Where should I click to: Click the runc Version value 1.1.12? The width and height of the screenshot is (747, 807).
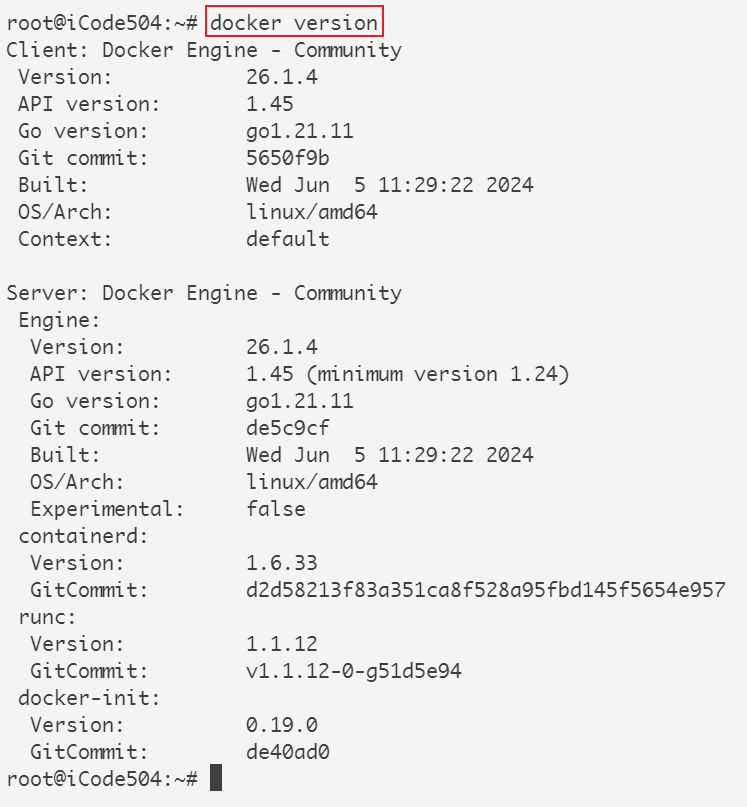[x=282, y=644]
